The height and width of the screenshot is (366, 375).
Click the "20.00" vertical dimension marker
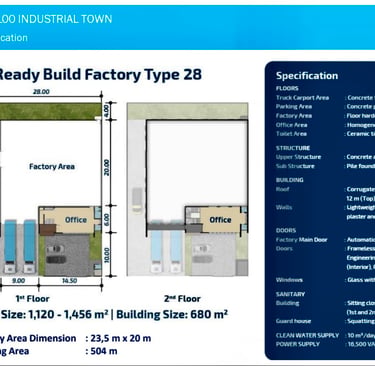[x=106, y=168]
